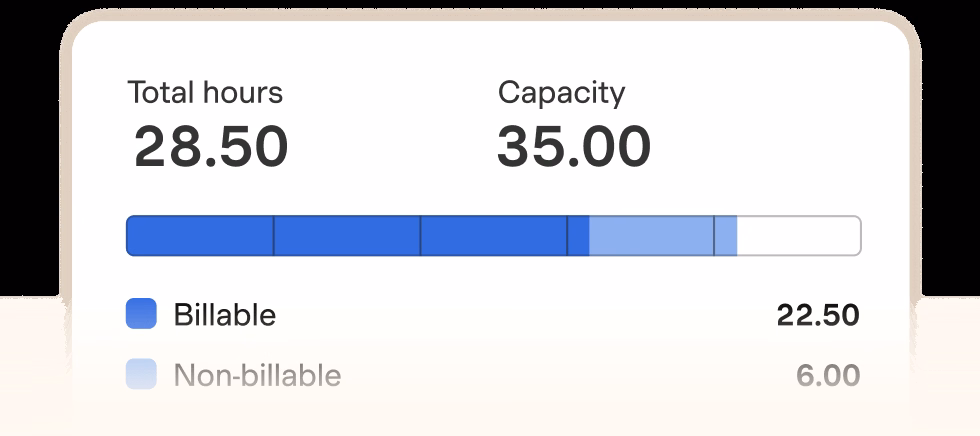Image resolution: width=980 pixels, height=436 pixels.
Task: Click divider between first and second bar segments
Action: 274,236
